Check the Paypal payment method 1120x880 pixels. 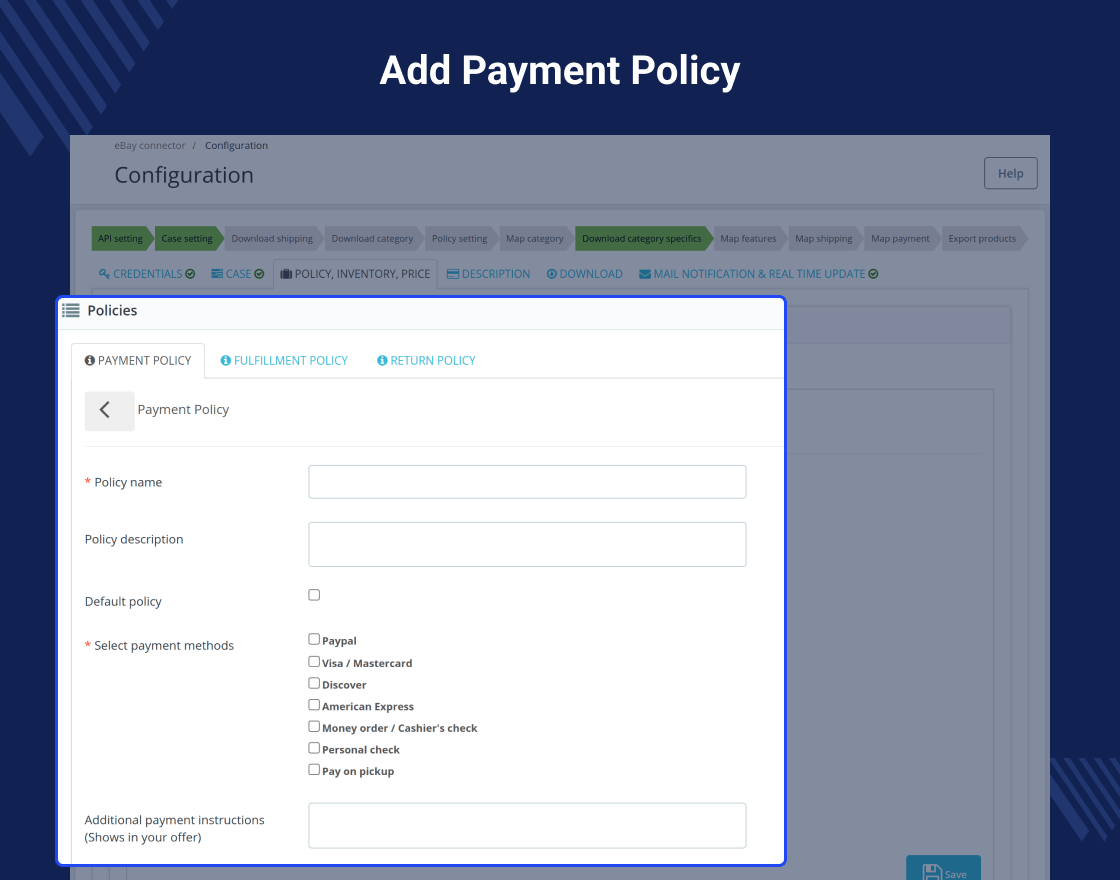tap(314, 639)
